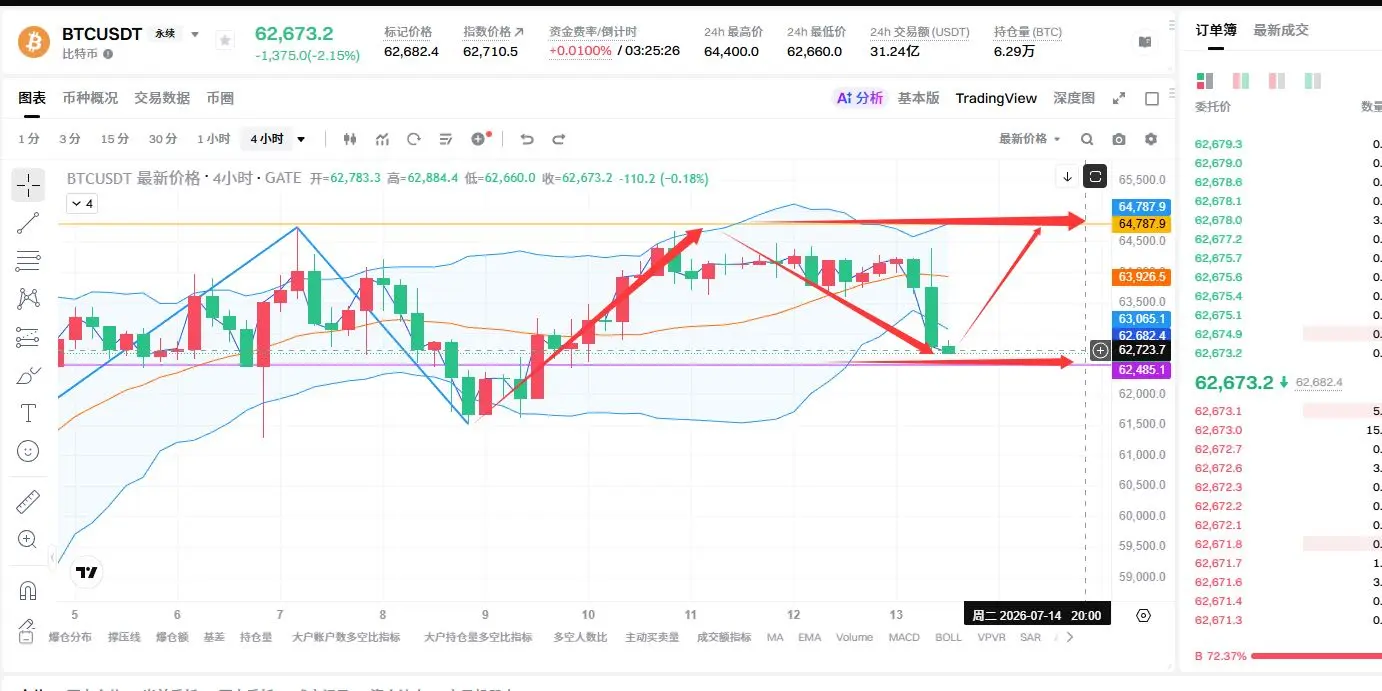Switch to the 币种概况 tab
Image resolution: width=1382 pixels, height=691 pixels.
pos(90,98)
